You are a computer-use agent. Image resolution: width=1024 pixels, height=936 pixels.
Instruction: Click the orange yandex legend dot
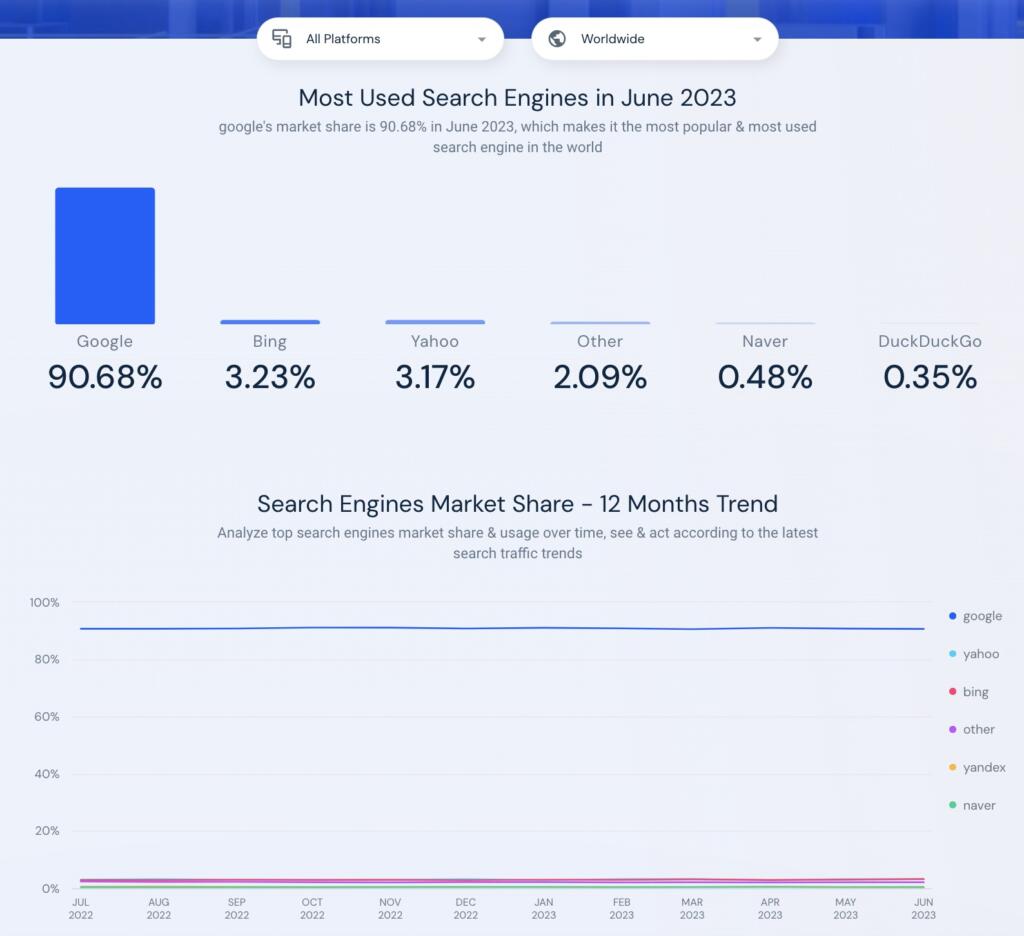[952, 768]
